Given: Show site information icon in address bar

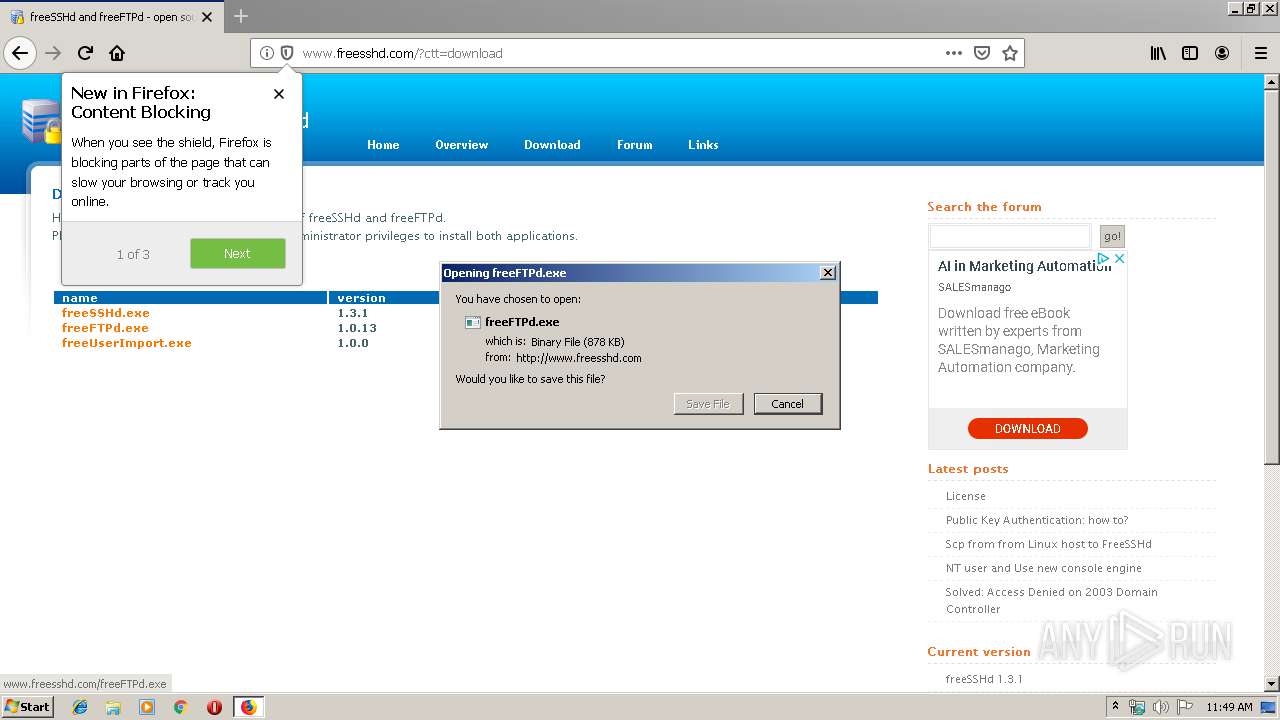Looking at the screenshot, I should pos(267,53).
